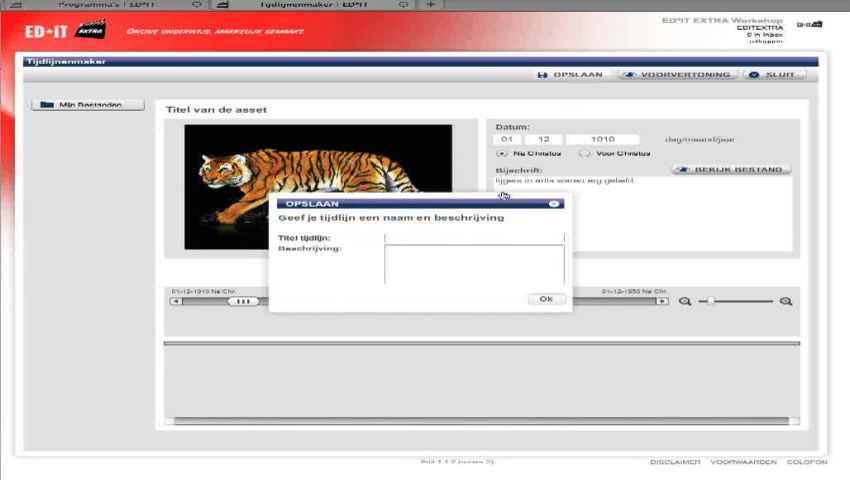Open Mijn Bestanden folder button
This screenshot has height=480, width=850.
click(x=88, y=105)
